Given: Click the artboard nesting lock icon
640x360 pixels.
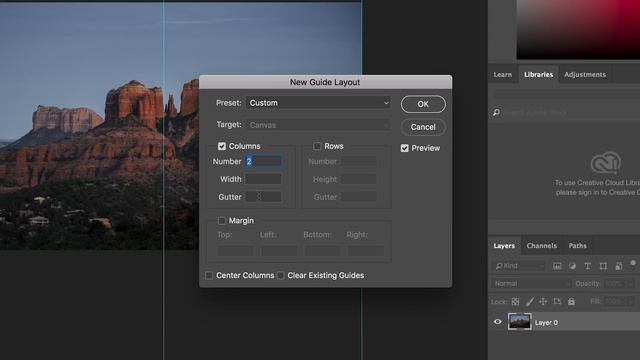Looking at the screenshot, I should [557, 302].
